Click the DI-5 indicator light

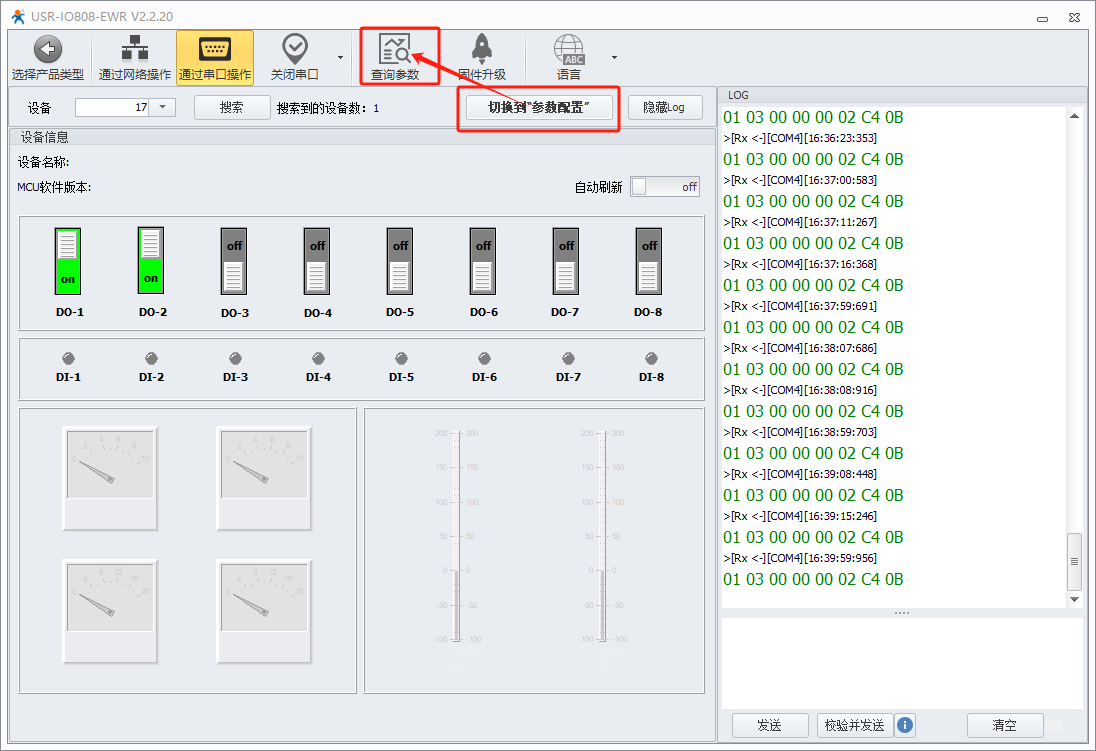(401, 359)
